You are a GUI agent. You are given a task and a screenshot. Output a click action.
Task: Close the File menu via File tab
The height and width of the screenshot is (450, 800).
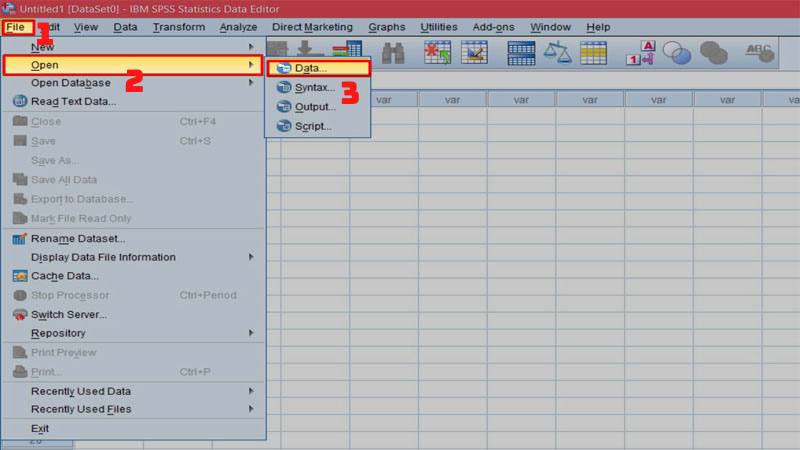click(16, 27)
